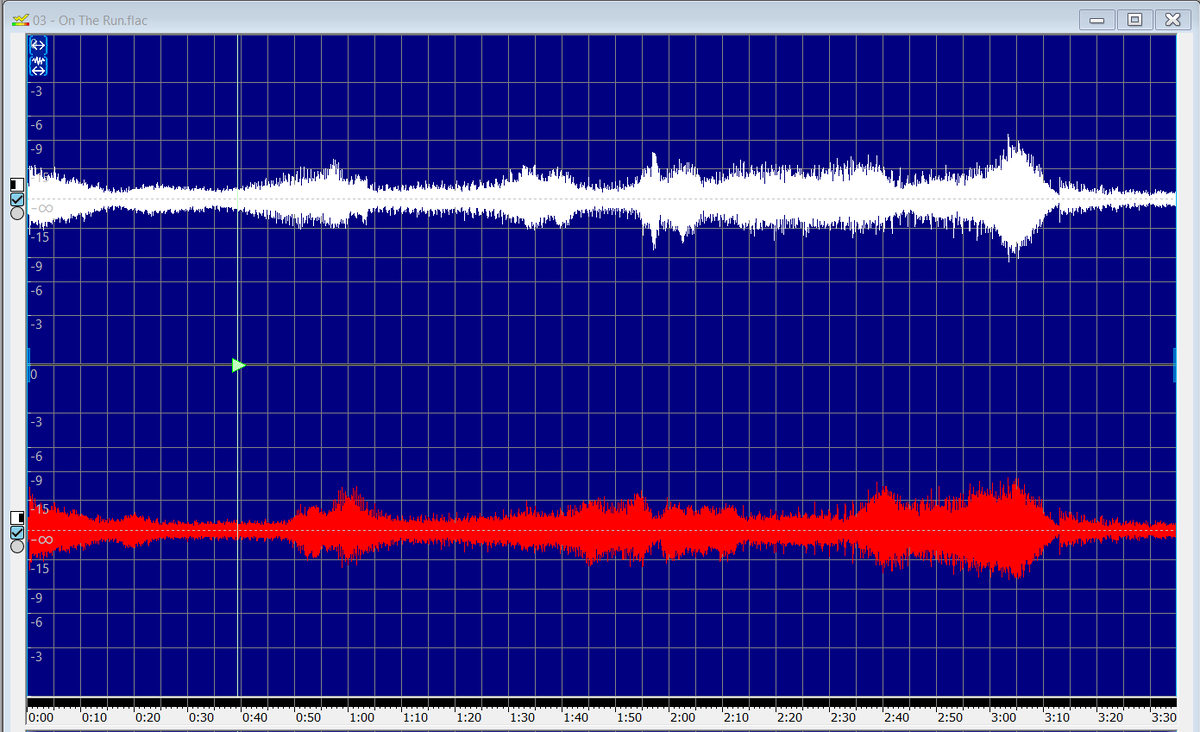Click the 3:10 mark on the timeline
The height and width of the screenshot is (732, 1200).
[1056, 717]
